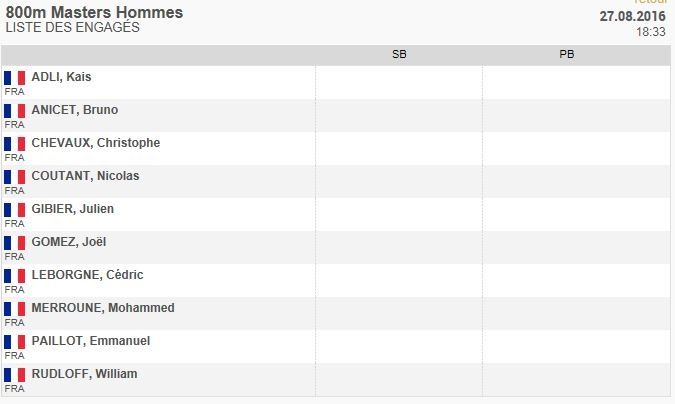Select the name MERROUNE, Mohammed

pos(103,308)
